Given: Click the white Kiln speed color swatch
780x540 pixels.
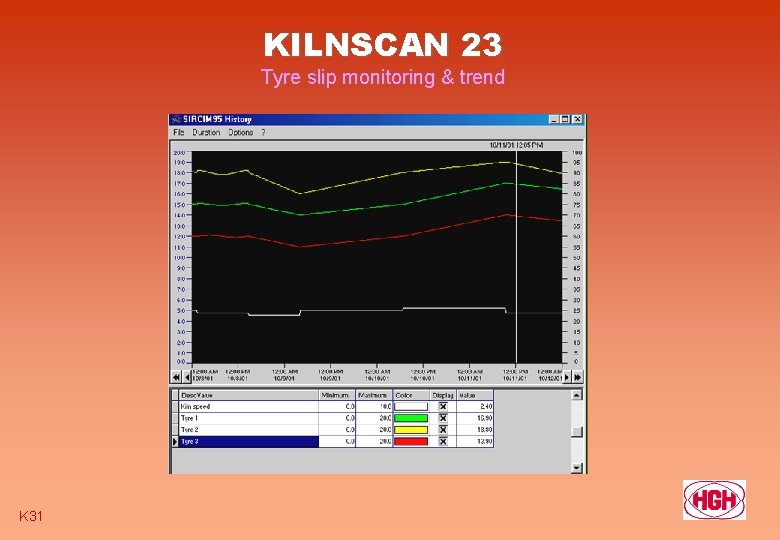Looking at the screenshot, I should (x=411, y=406).
